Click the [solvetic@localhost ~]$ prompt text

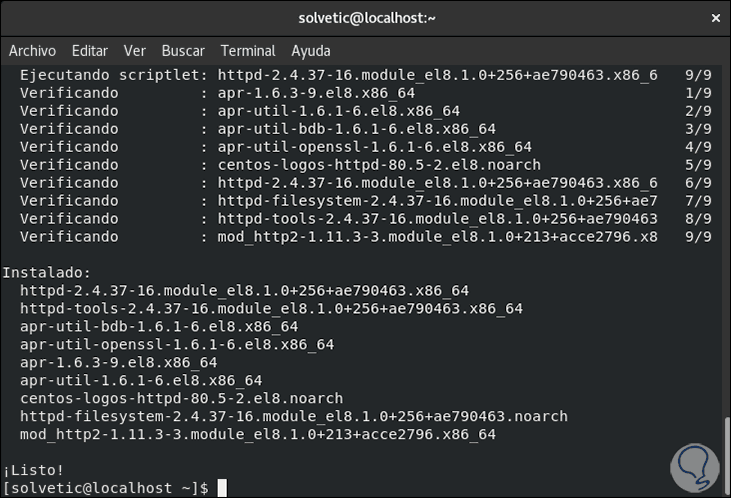[105, 488]
